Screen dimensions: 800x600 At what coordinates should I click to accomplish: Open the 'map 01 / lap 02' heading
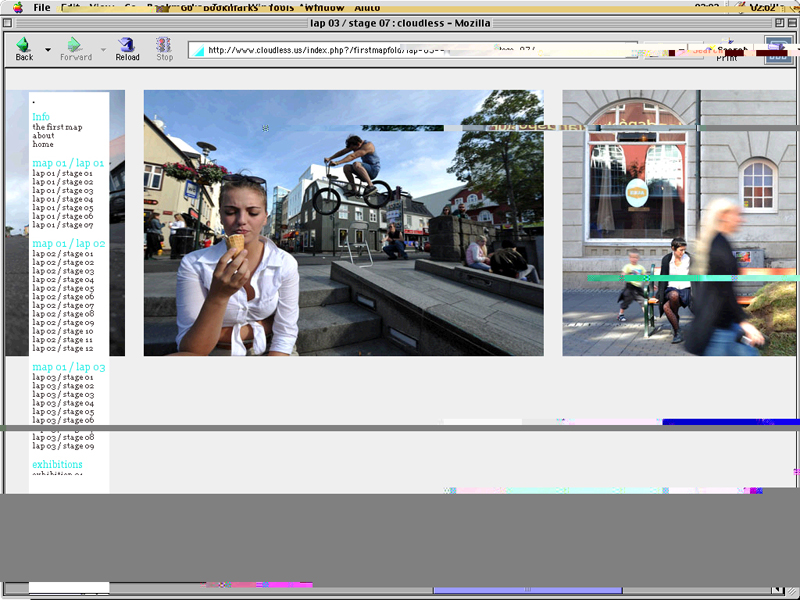68,243
